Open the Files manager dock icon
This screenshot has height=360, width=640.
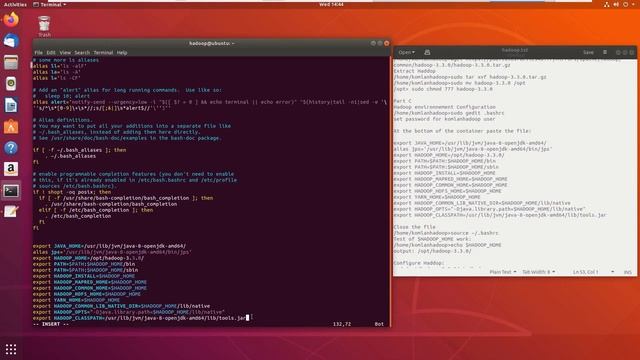pos(11,62)
